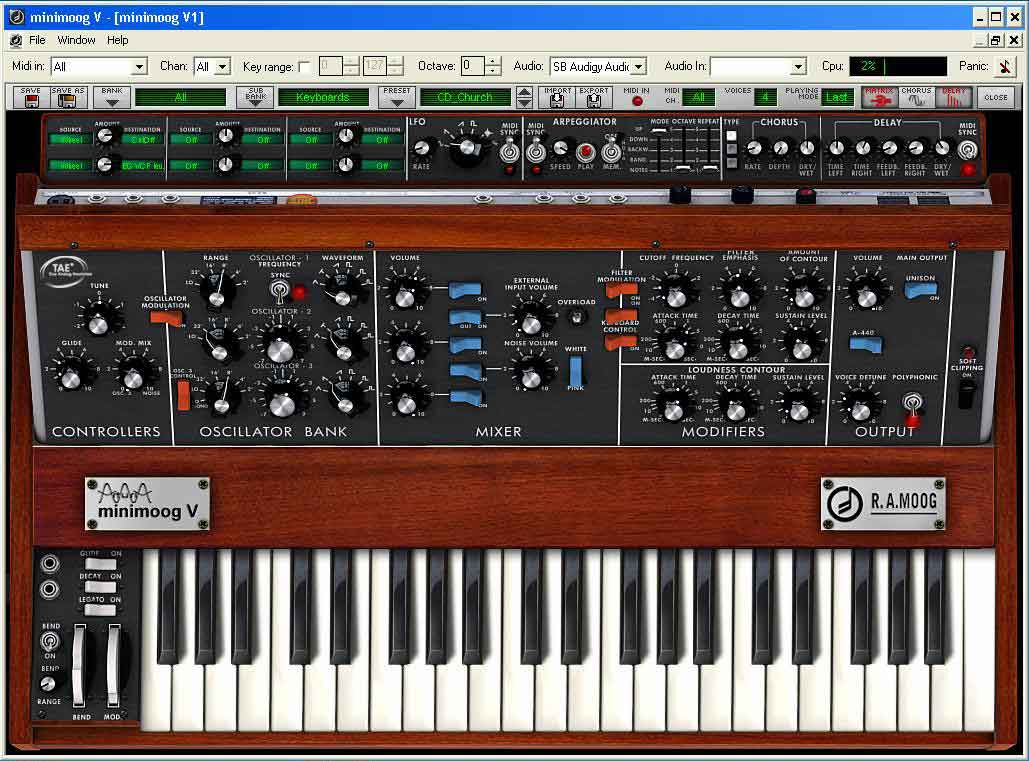
Task: Open the File menu
Action: pos(37,40)
